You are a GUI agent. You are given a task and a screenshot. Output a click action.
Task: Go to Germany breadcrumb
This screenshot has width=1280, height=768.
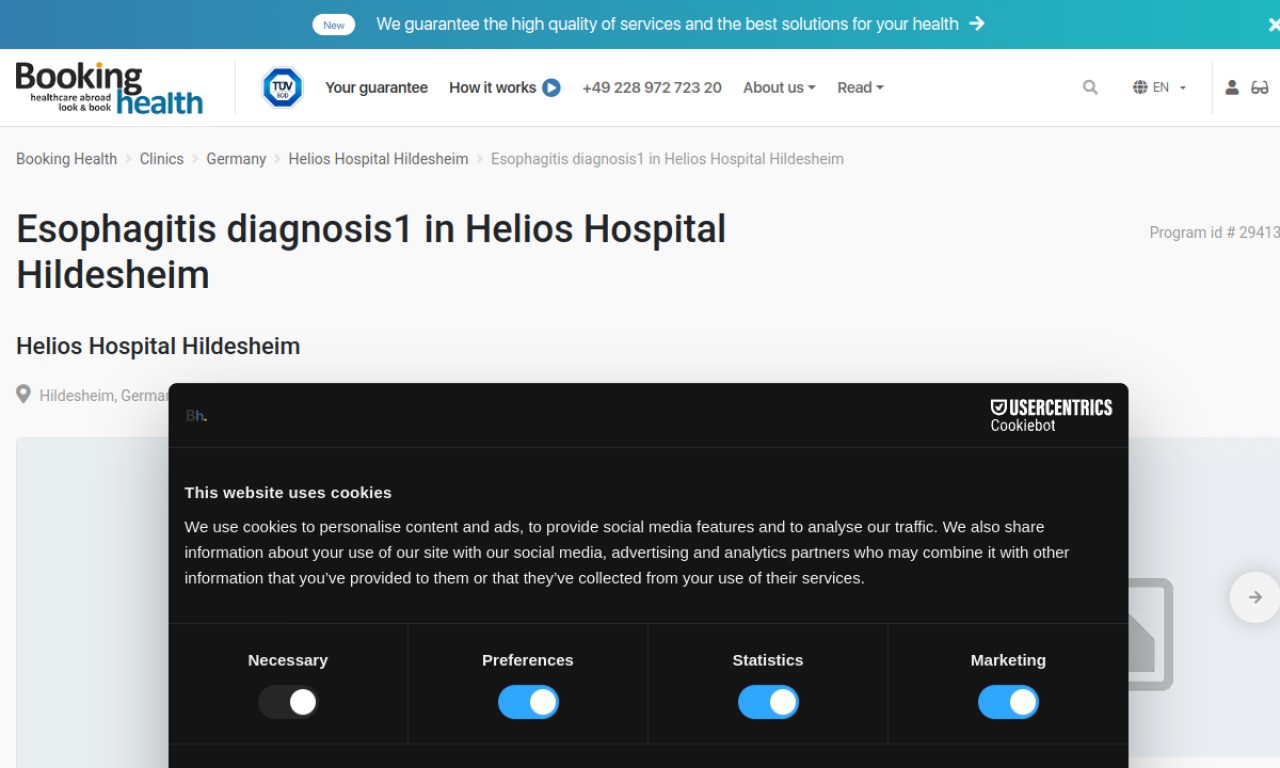(236, 159)
